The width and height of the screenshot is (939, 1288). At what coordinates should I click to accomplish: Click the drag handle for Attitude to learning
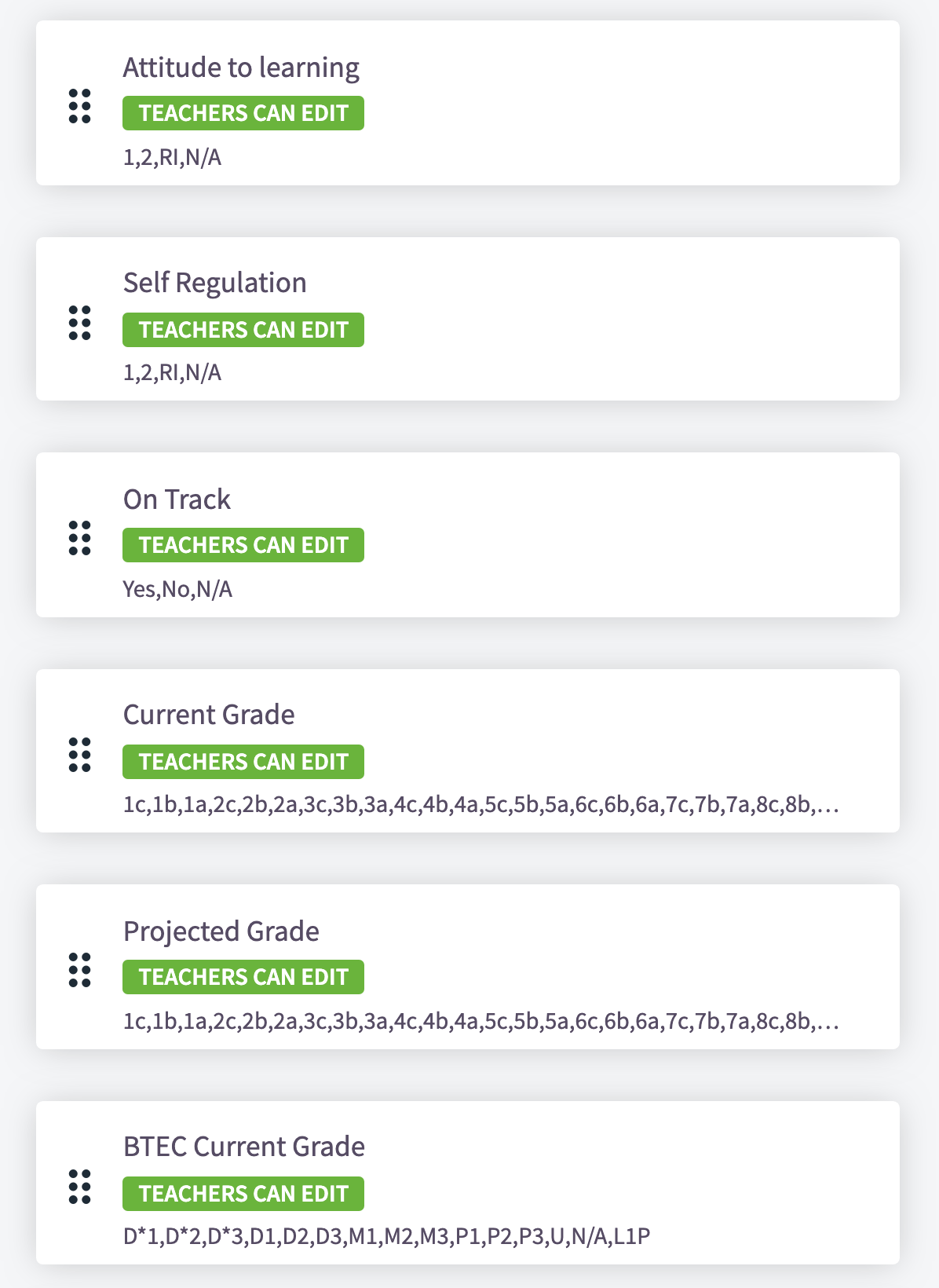(80, 106)
